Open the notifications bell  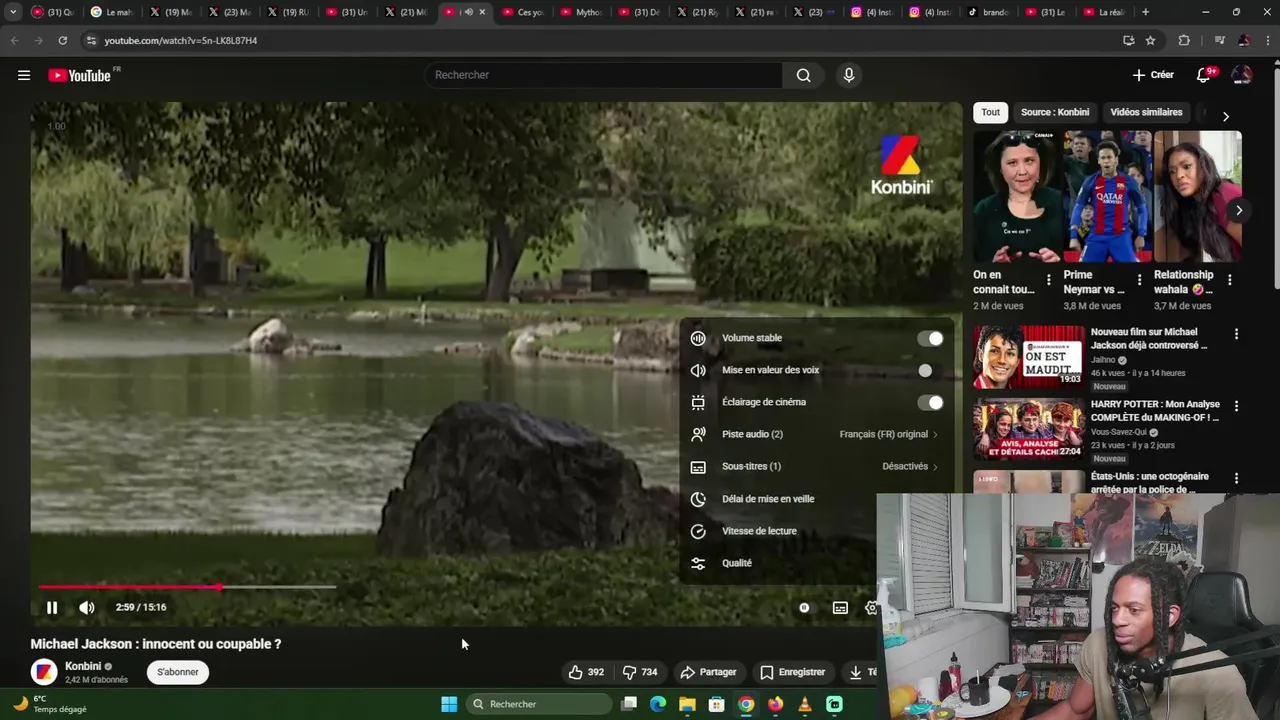click(1204, 75)
